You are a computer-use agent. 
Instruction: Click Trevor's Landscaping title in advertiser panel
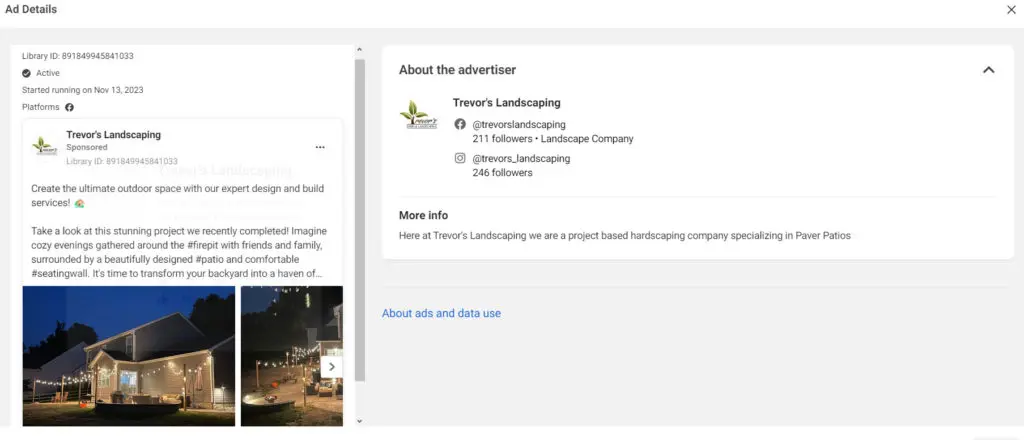pyautogui.click(x=507, y=102)
